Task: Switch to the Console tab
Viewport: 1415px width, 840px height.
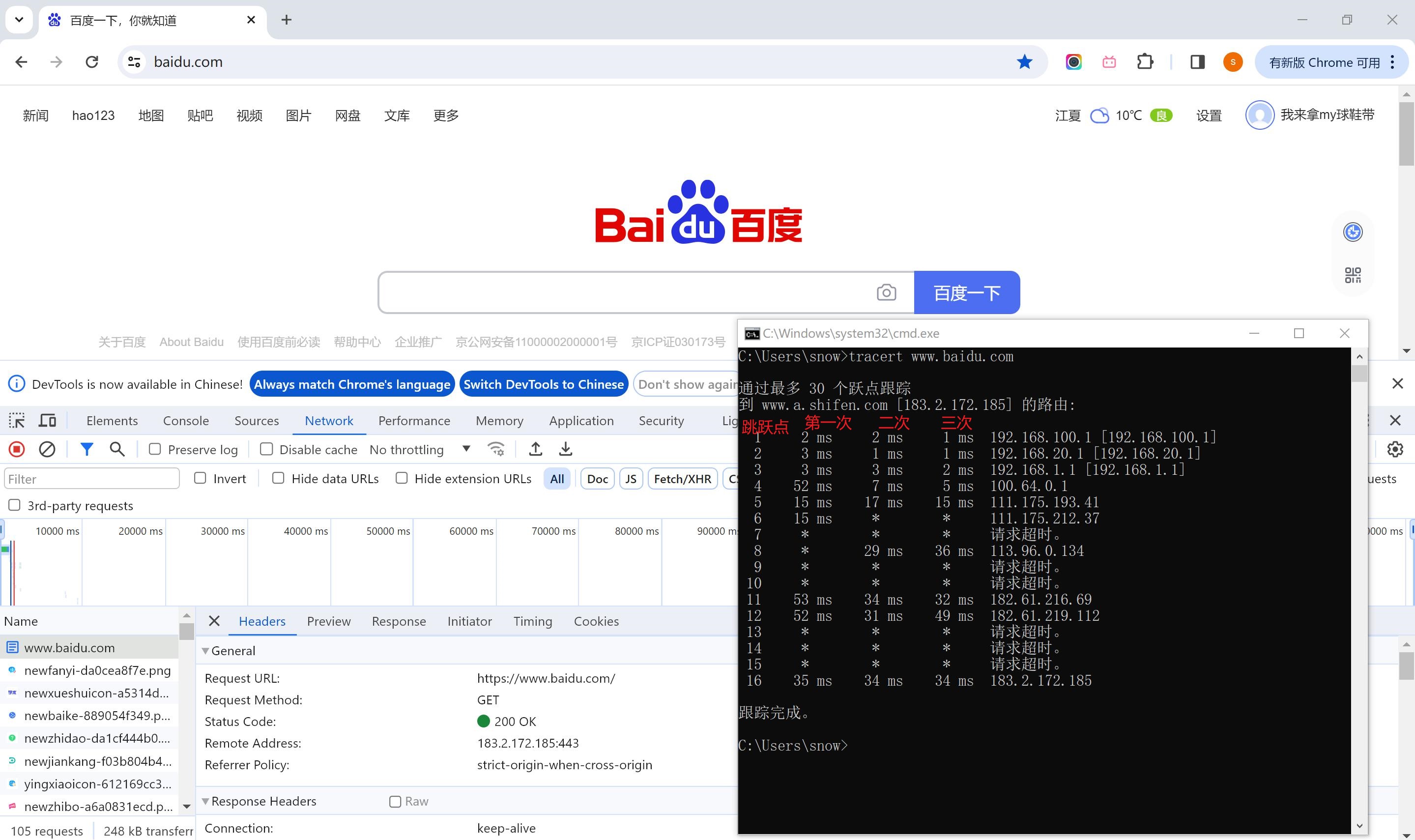Action: click(186, 421)
